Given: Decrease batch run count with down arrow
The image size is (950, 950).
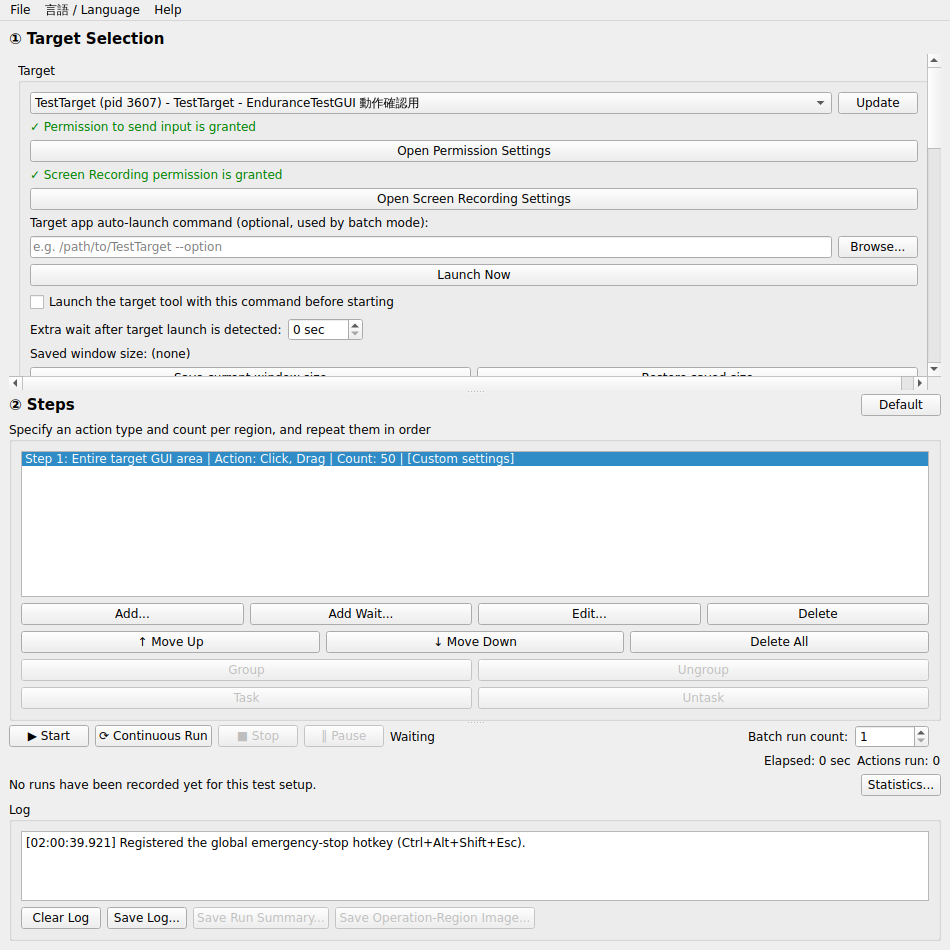Looking at the screenshot, I should 921,741.
